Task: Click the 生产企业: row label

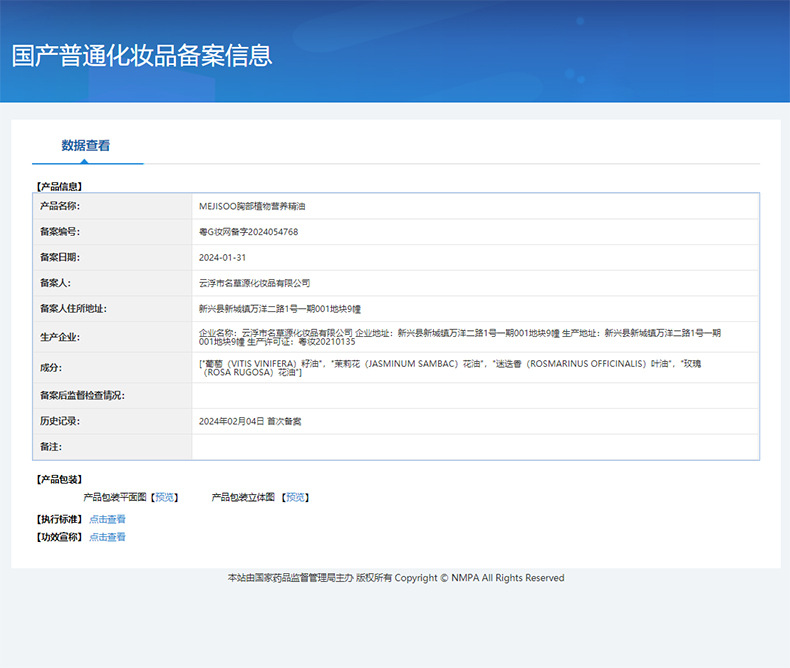Action: pos(60,337)
